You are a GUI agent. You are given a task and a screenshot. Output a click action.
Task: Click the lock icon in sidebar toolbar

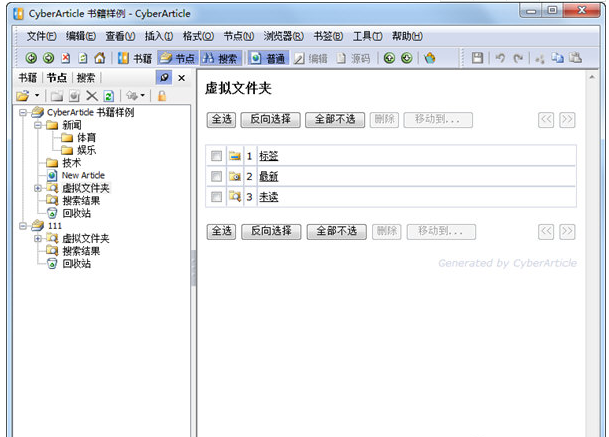pyautogui.click(x=162, y=96)
